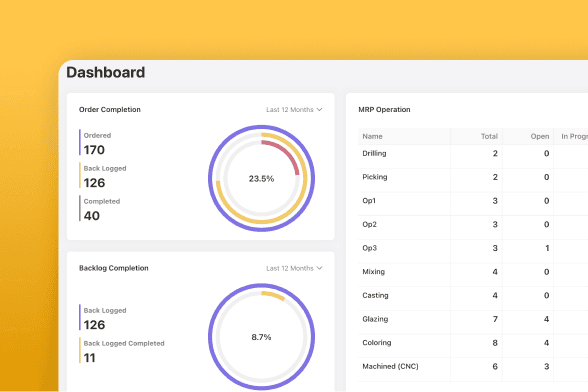This screenshot has height=392, width=588.
Task: Select the Coloring operation row
Action: (x=473, y=342)
